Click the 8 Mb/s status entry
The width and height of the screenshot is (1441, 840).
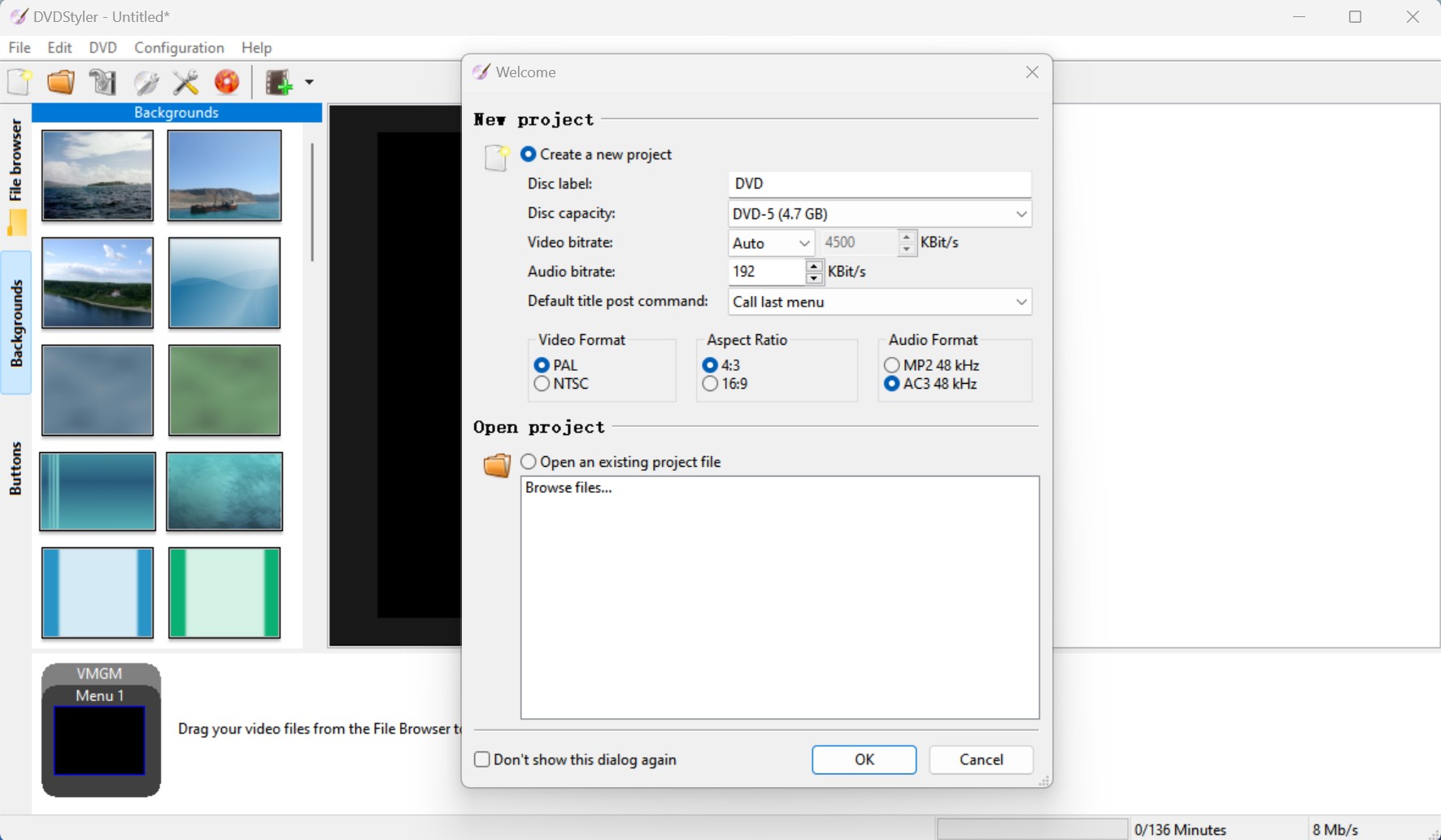[x=1335, y=829]
